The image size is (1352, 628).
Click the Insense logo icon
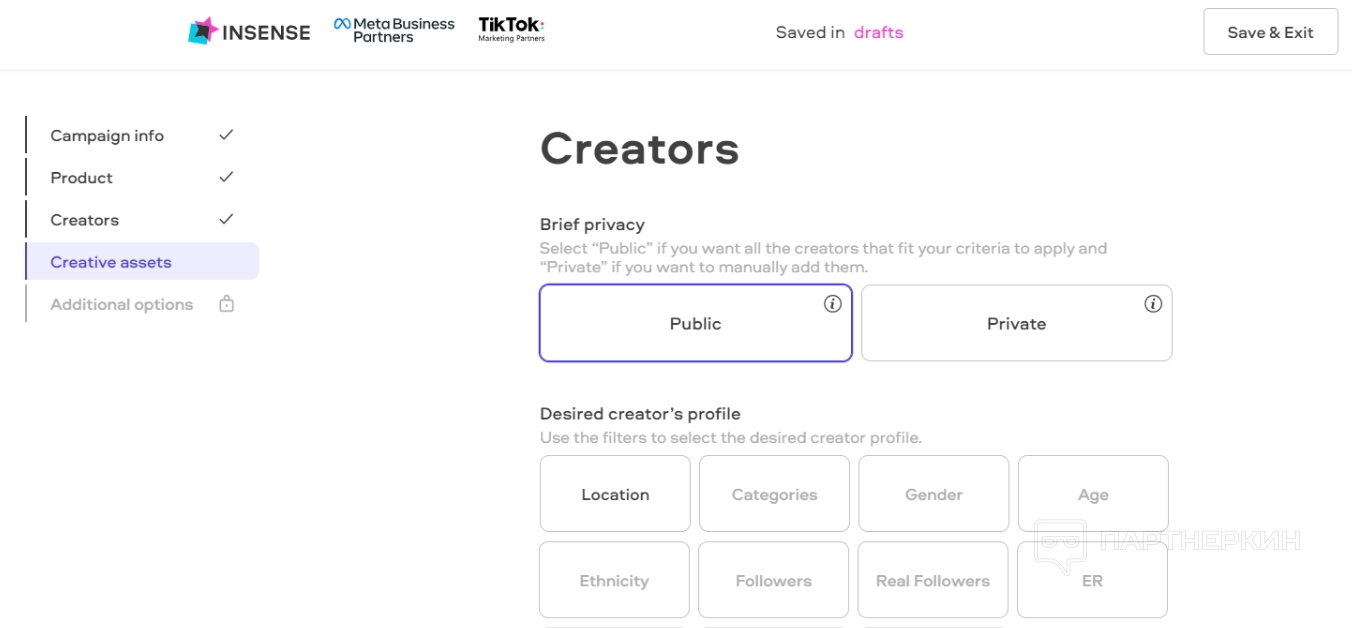click(203, 31)
